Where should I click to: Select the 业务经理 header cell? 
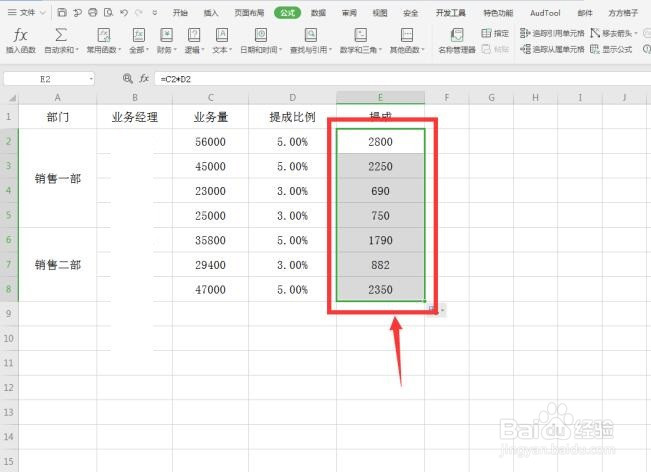click(x=135, y=117)
